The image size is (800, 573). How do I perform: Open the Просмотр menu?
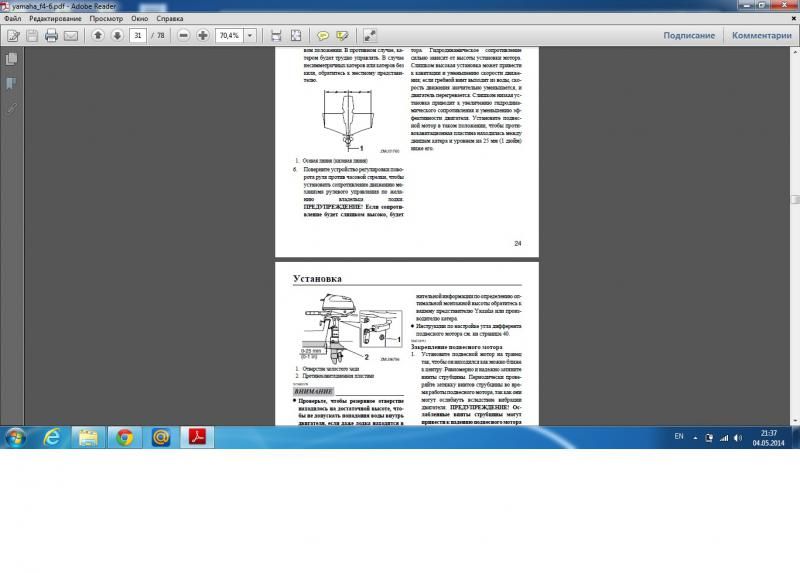click(x=106, y=18)
